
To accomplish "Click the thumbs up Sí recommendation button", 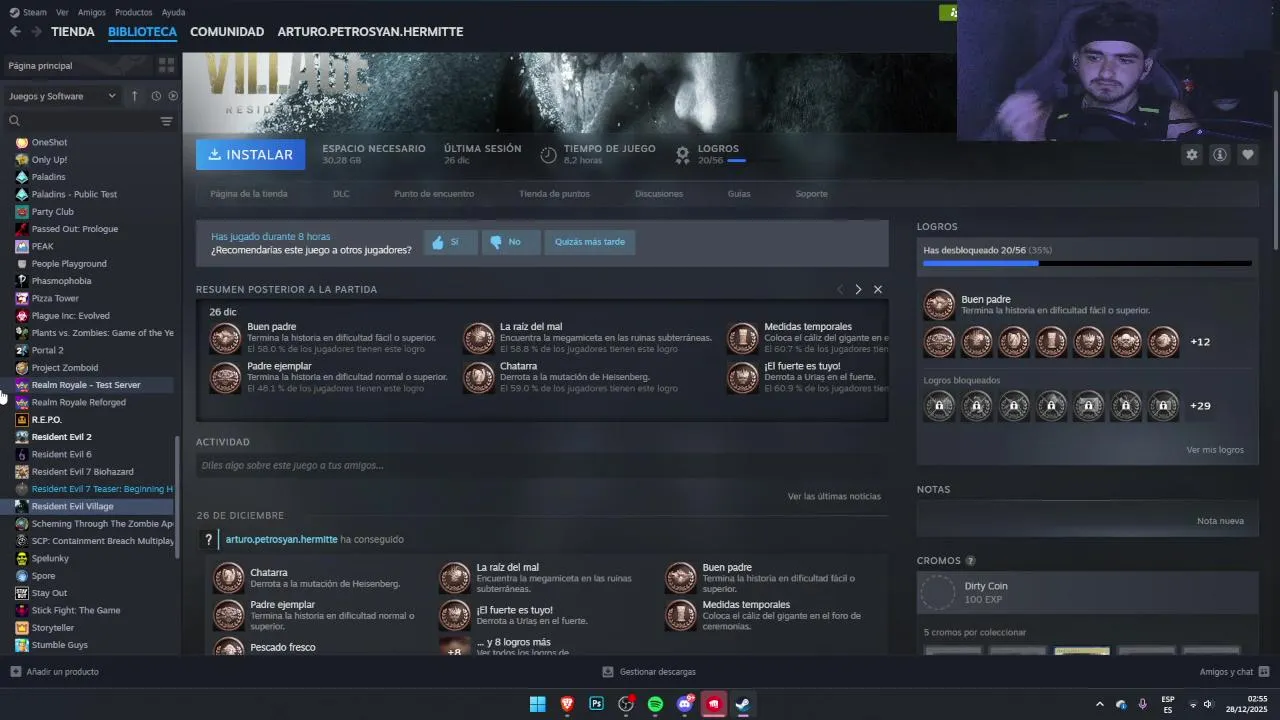I will point(450,242).
